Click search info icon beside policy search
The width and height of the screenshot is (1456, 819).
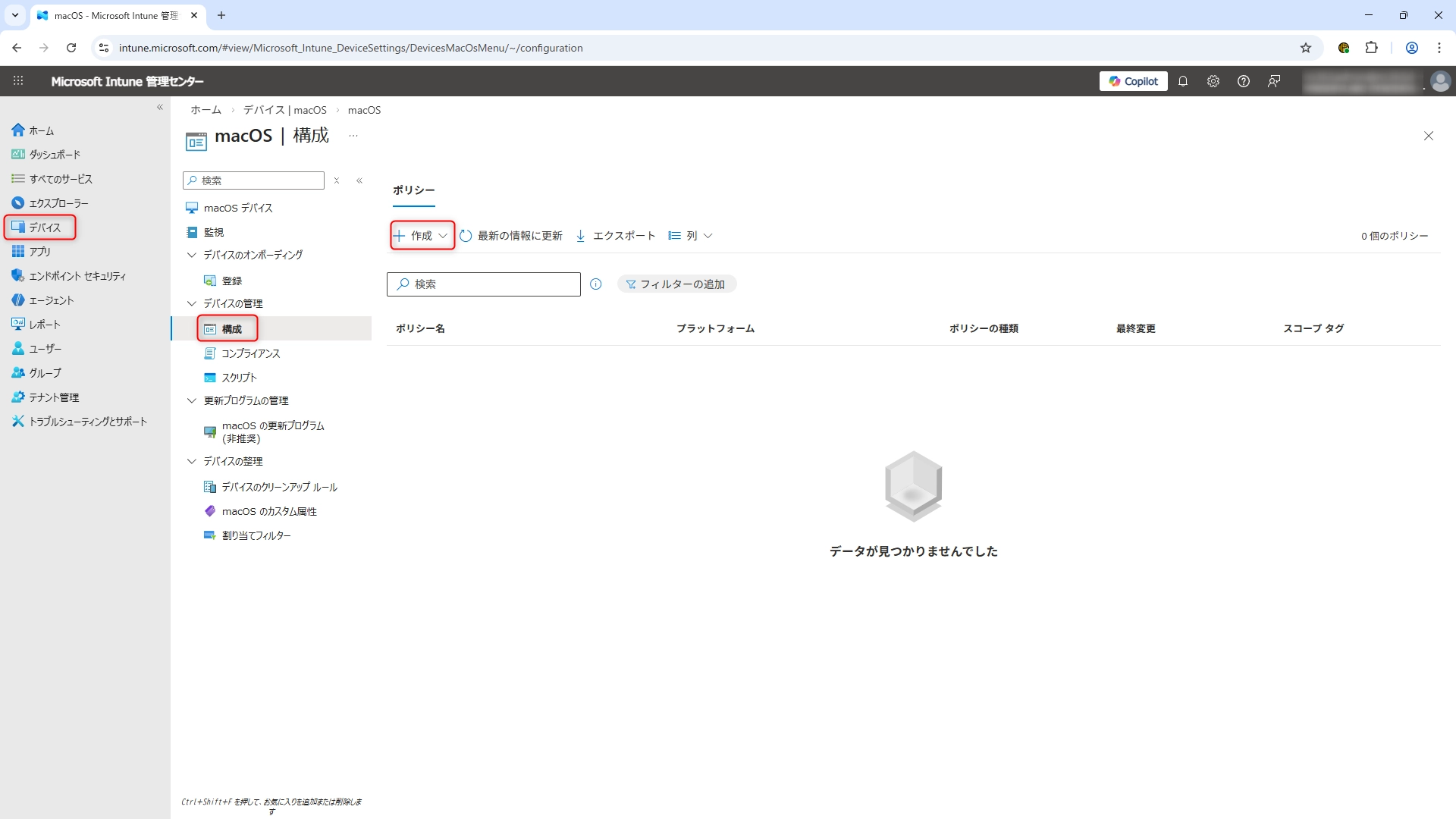click(x=596, y=284)
